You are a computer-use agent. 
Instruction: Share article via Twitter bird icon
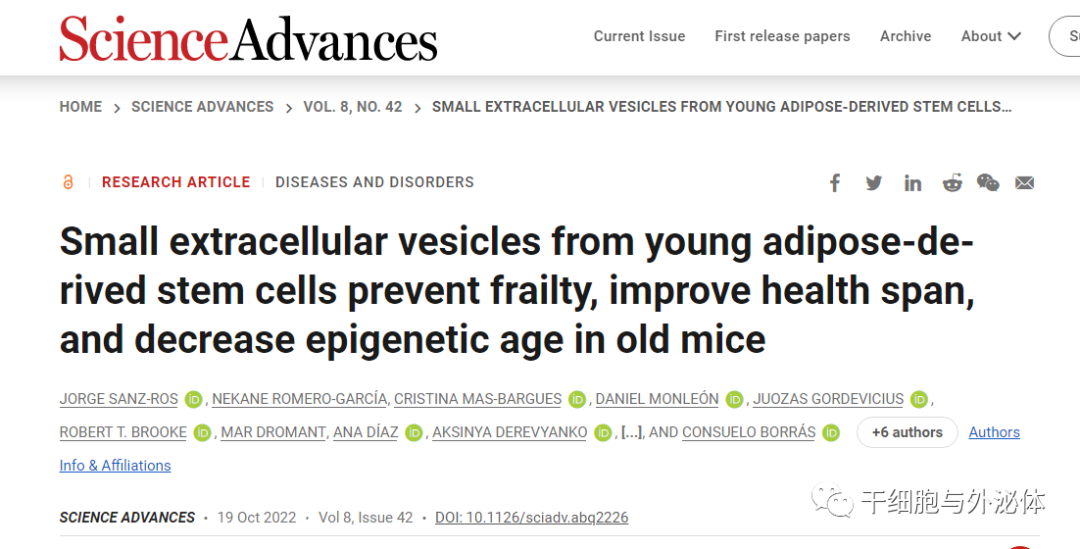click(x=874, y=183)
